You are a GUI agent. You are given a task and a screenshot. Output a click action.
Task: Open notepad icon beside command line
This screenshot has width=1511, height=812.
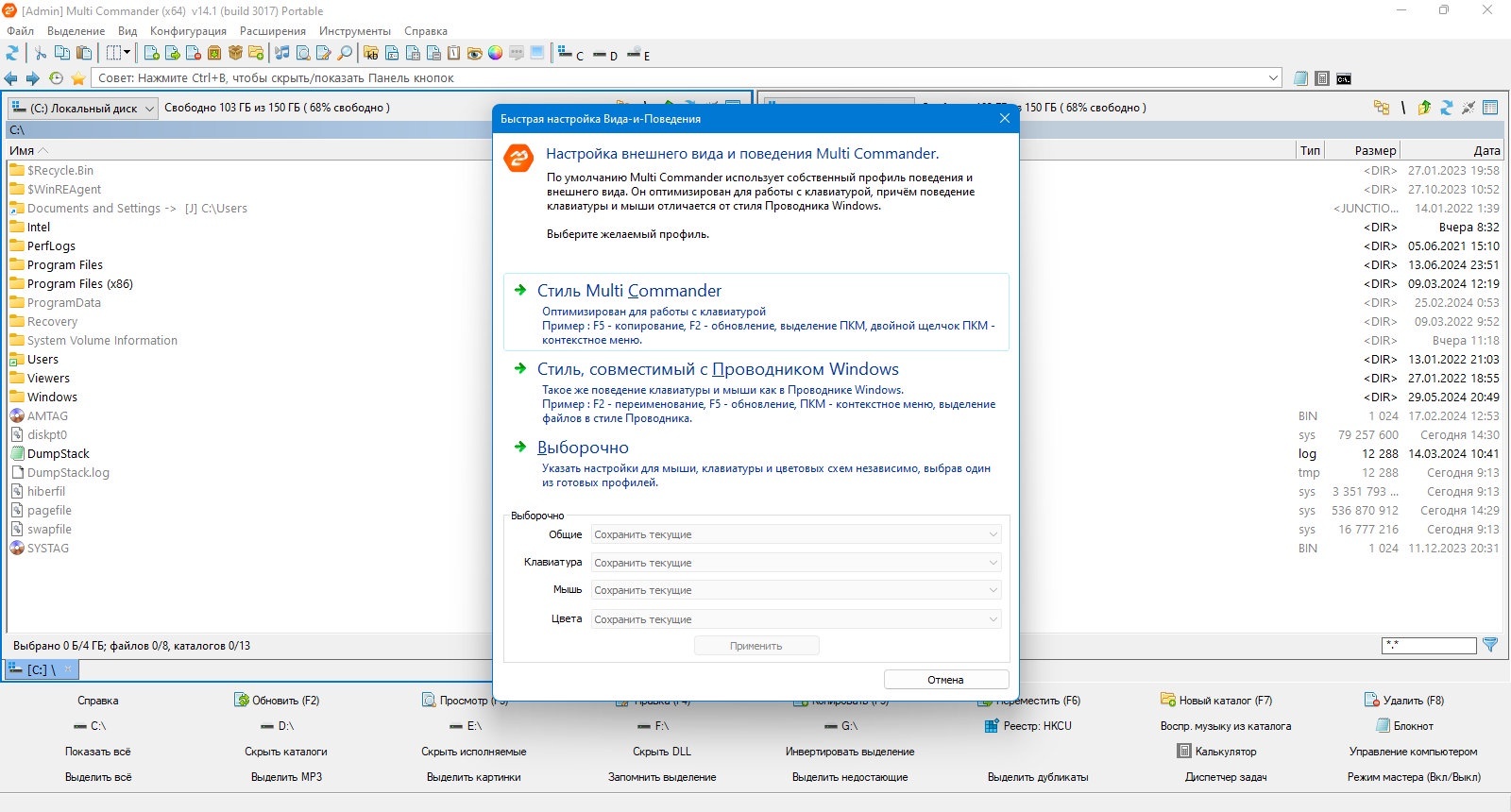[1300, 78]
